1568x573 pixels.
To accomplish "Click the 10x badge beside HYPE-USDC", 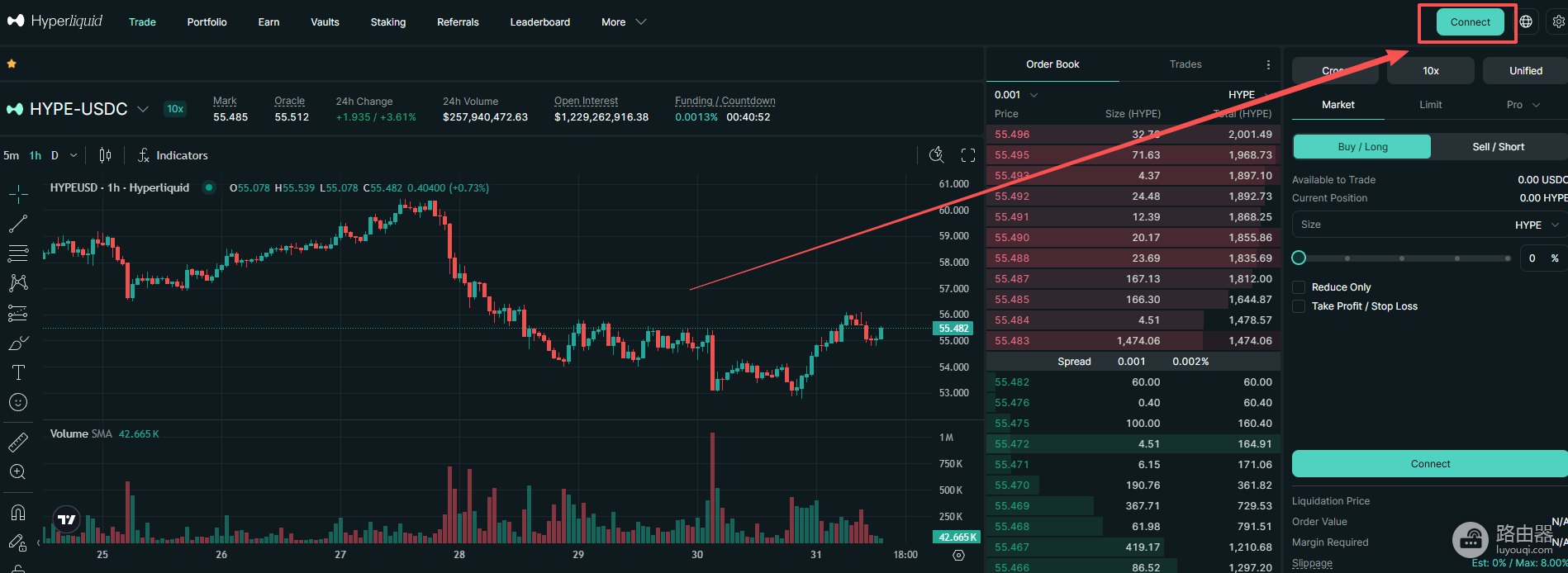I will (175, 109).
